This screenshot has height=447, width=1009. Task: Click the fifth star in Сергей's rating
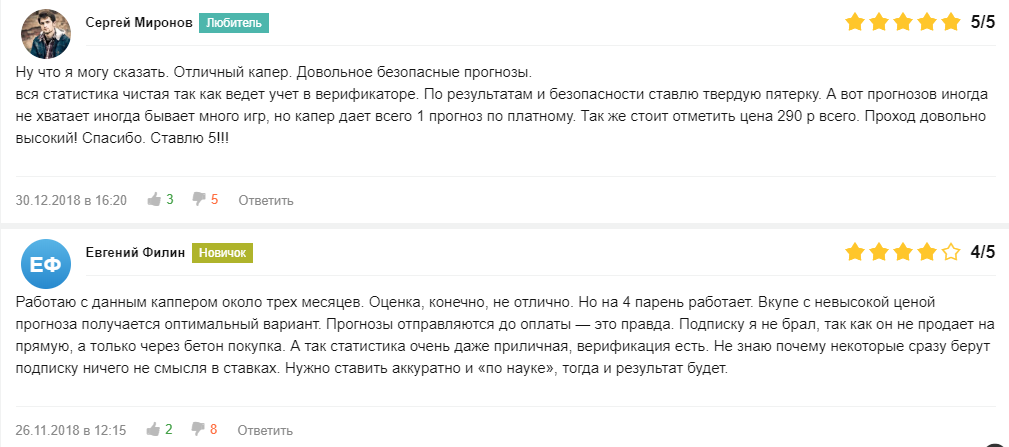(x=951, y=22)
